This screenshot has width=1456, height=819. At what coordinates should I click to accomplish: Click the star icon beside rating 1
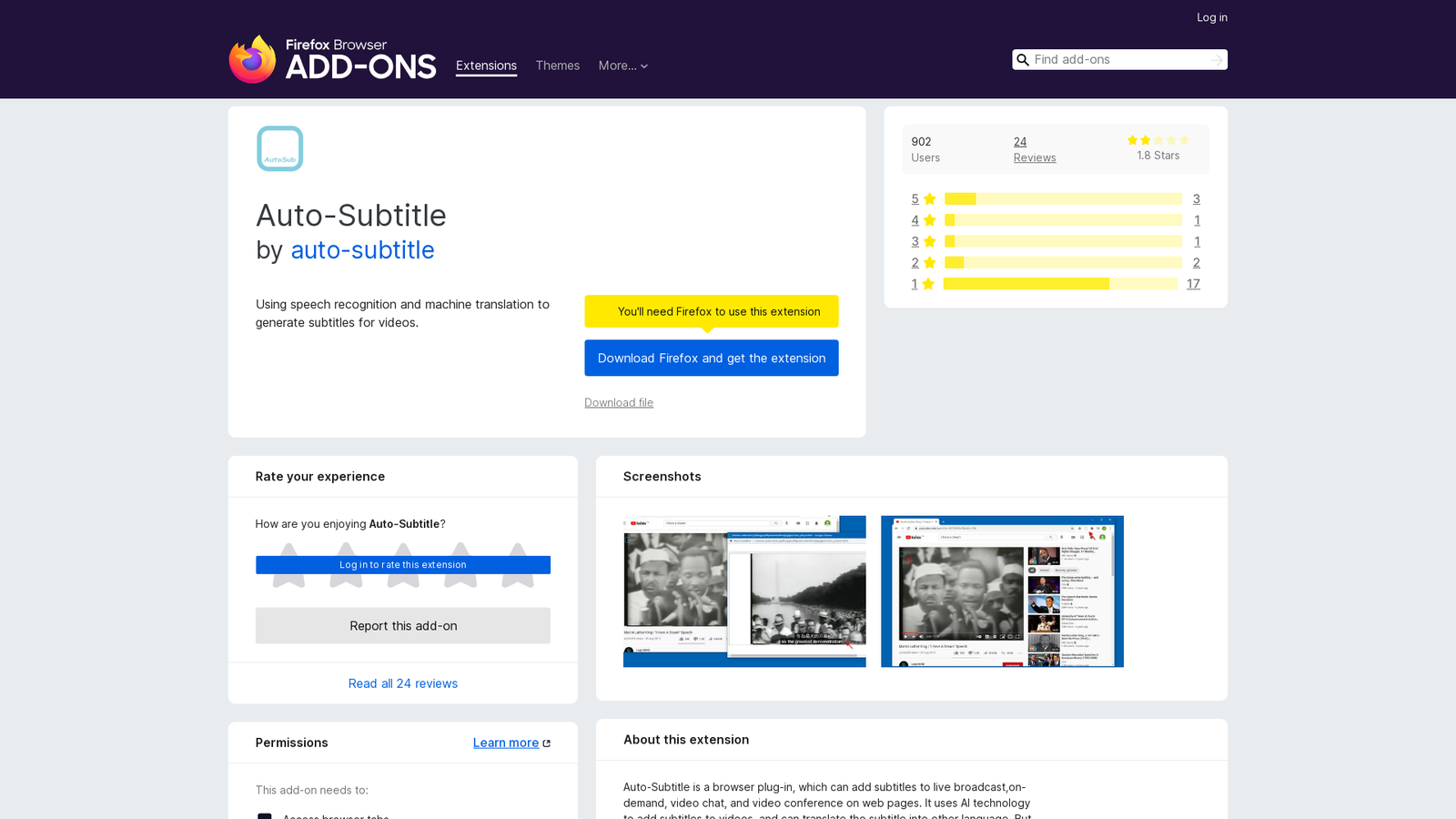928,284
